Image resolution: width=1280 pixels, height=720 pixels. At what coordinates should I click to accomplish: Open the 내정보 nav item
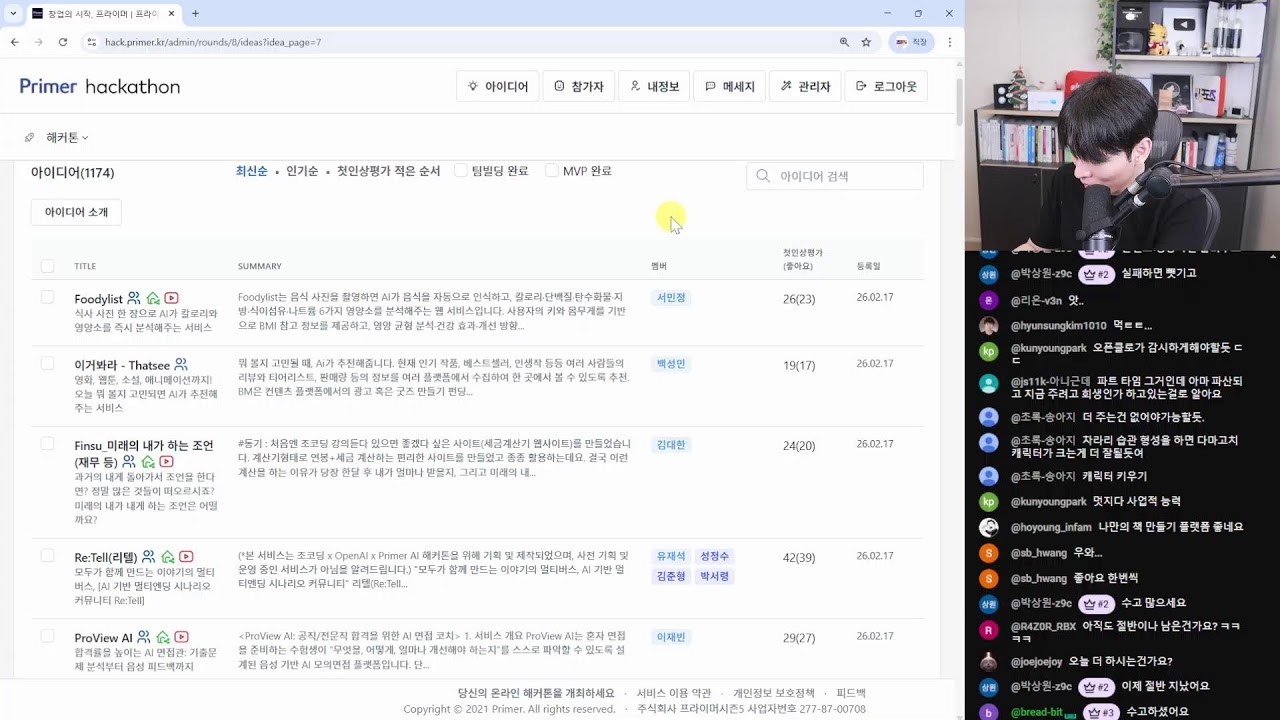[x=655, y=87]
